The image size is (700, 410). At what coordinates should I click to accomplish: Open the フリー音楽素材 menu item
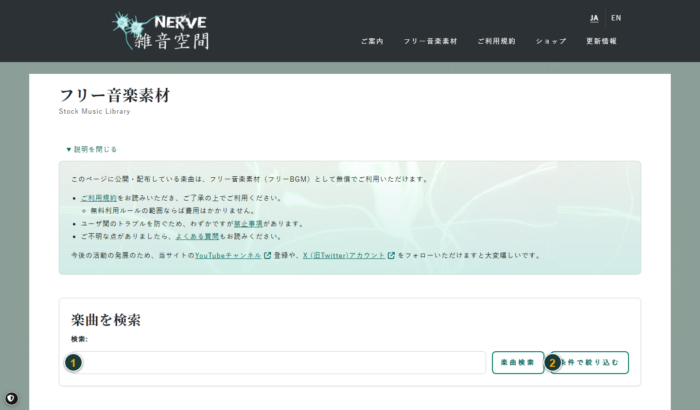point(430,41)
